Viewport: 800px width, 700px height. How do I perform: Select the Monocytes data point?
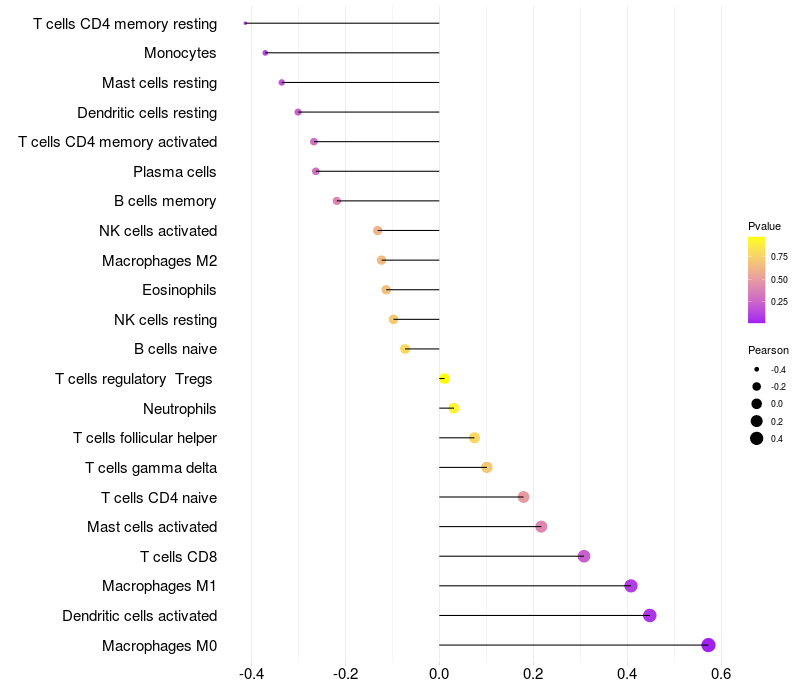click(x=265, y=53)
